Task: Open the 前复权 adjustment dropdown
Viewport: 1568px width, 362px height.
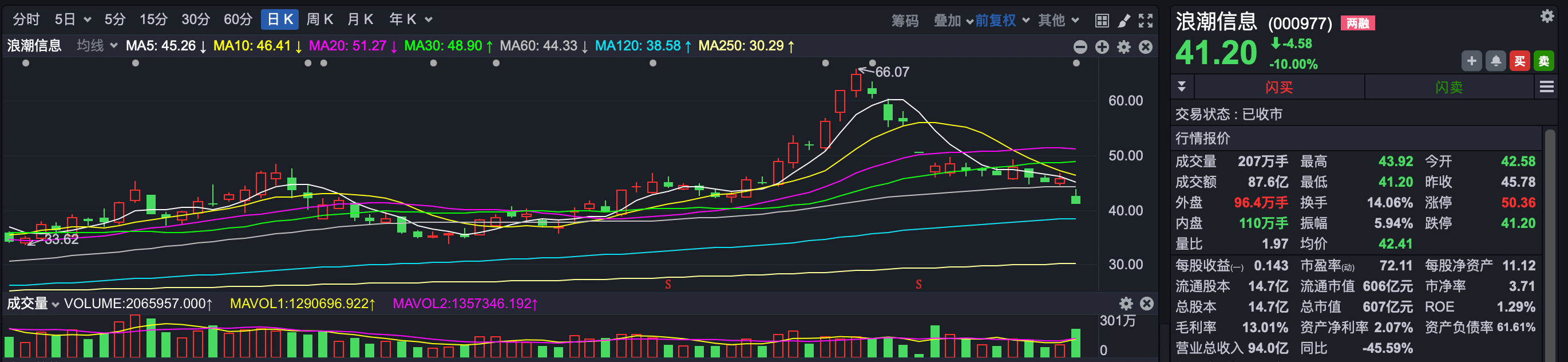Action: tap(1002, 21)
